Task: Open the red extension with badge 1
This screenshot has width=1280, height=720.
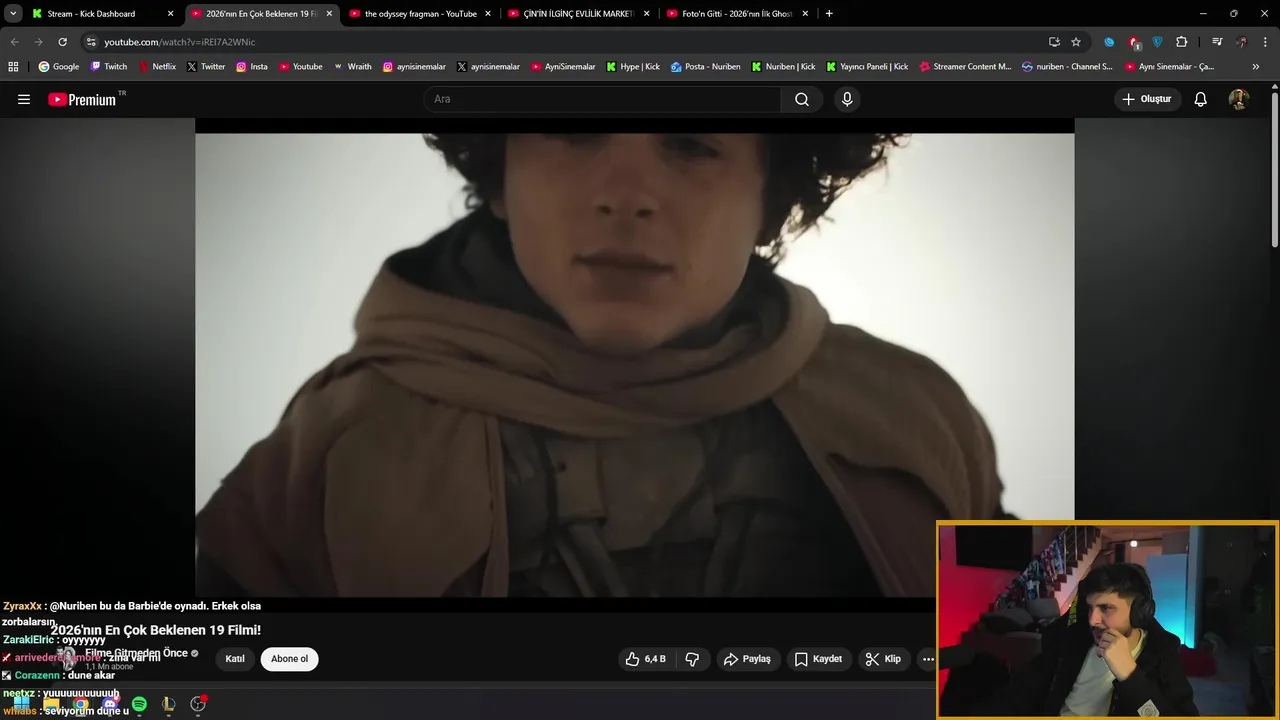Action: point(1134,42)
